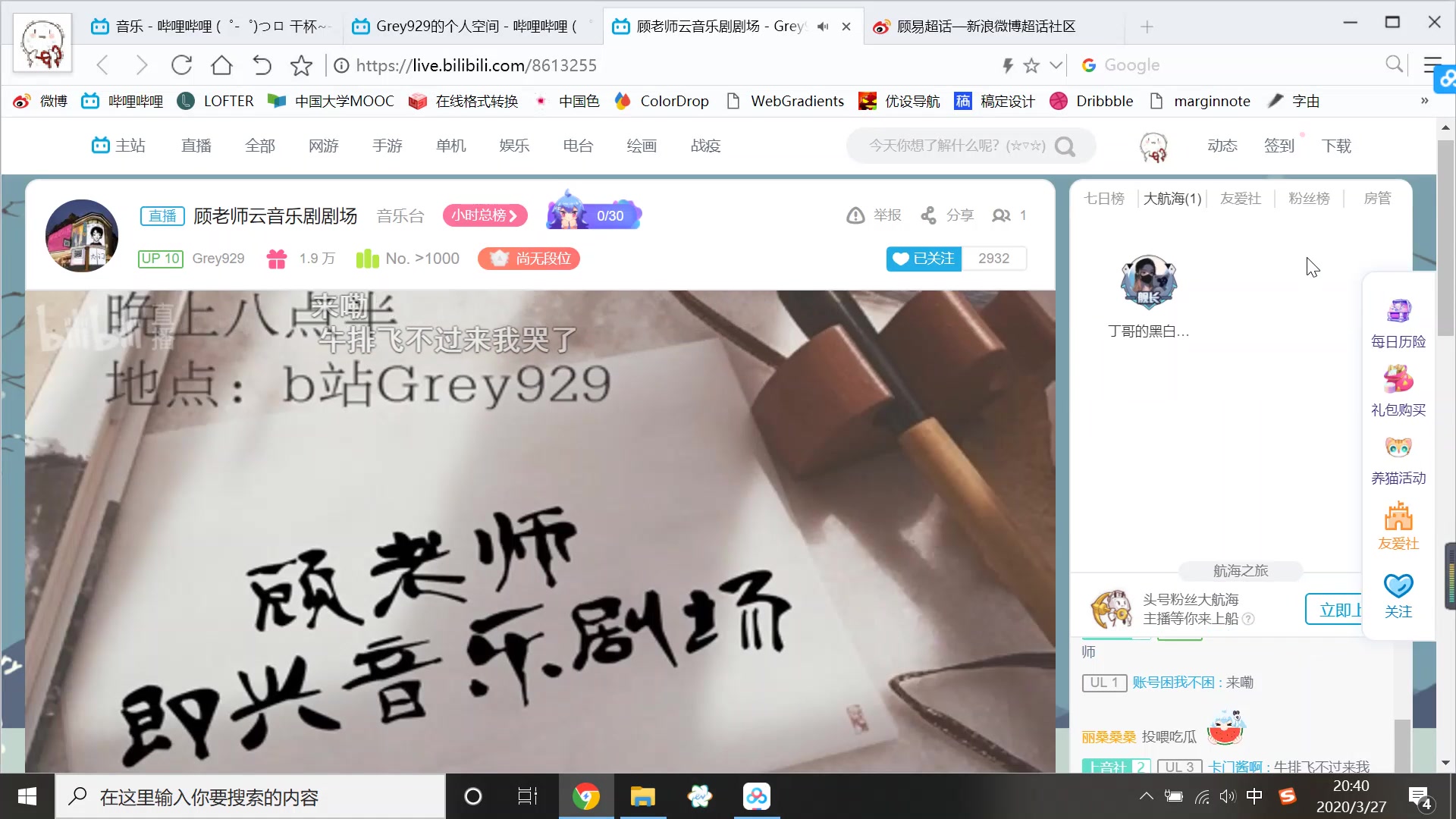Viewport: 1456px width, 819px height.
Task: Click username 账号困我不困 in chat
Action: click(x=1173, y=682)
